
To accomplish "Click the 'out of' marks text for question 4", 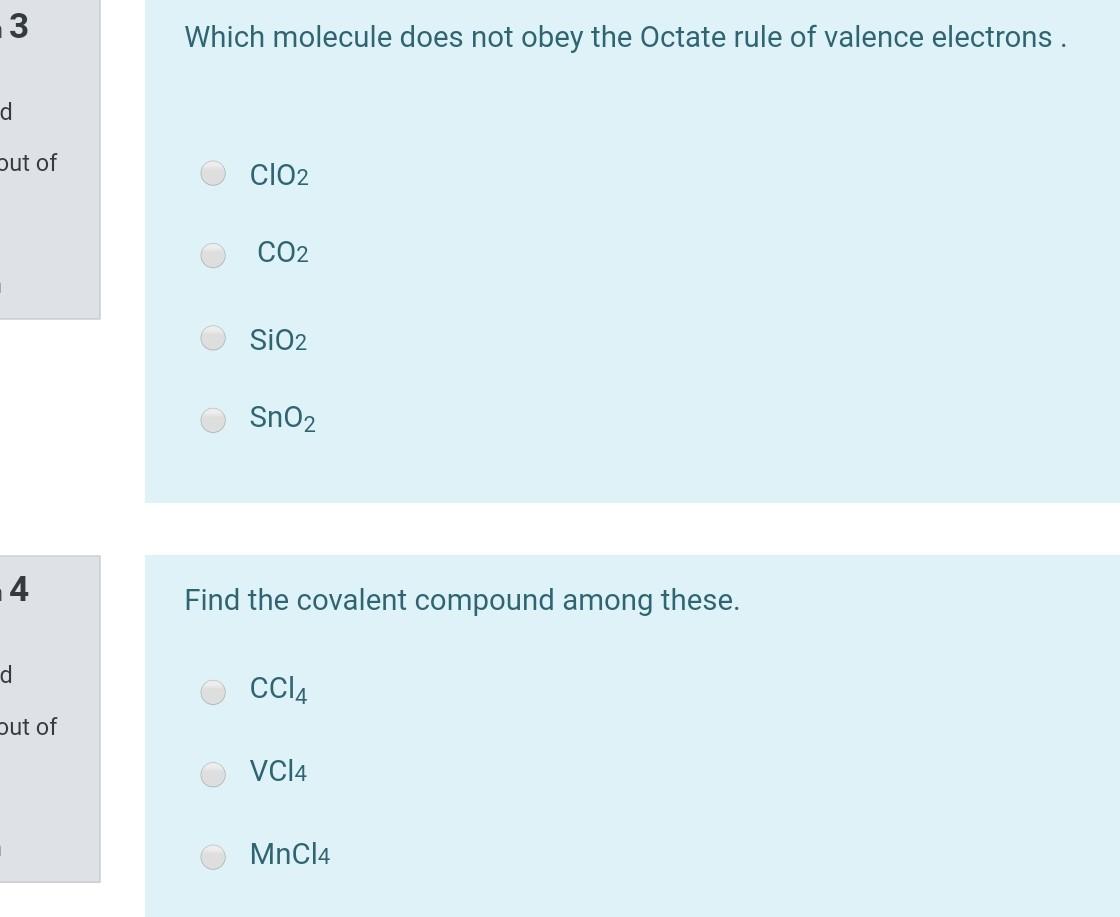I will click(28, 727).
